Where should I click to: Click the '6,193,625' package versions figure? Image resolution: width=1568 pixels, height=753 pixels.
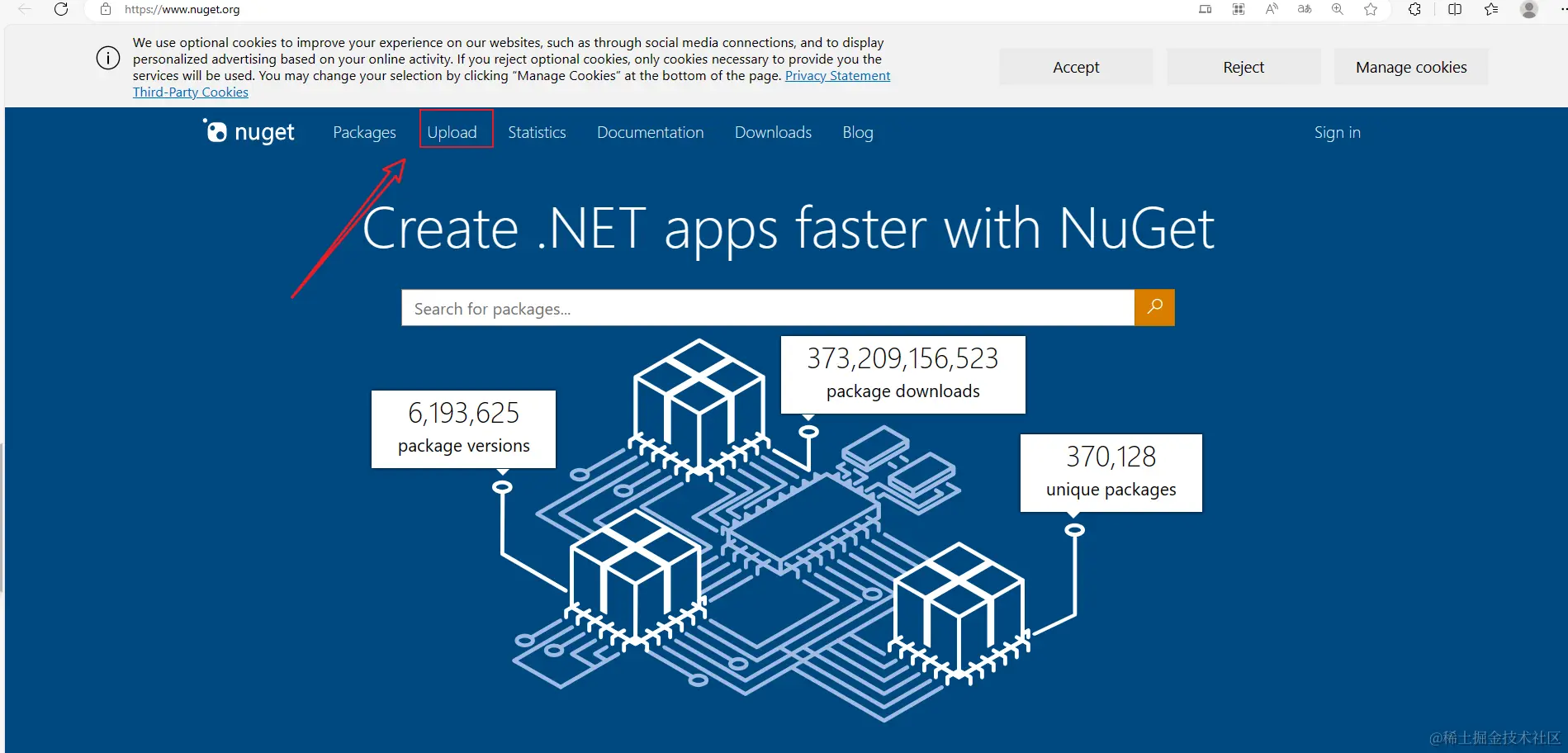pyautogui.click(x=463, y=413)
